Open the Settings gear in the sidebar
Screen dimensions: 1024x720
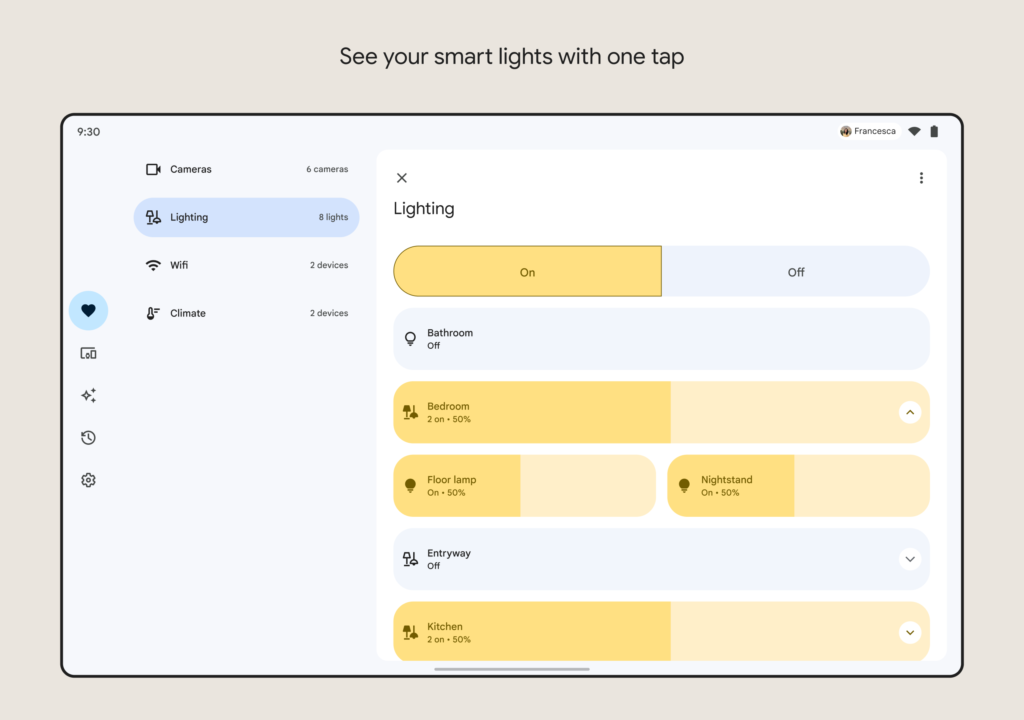pyautogui.click(x=88, y=480)
